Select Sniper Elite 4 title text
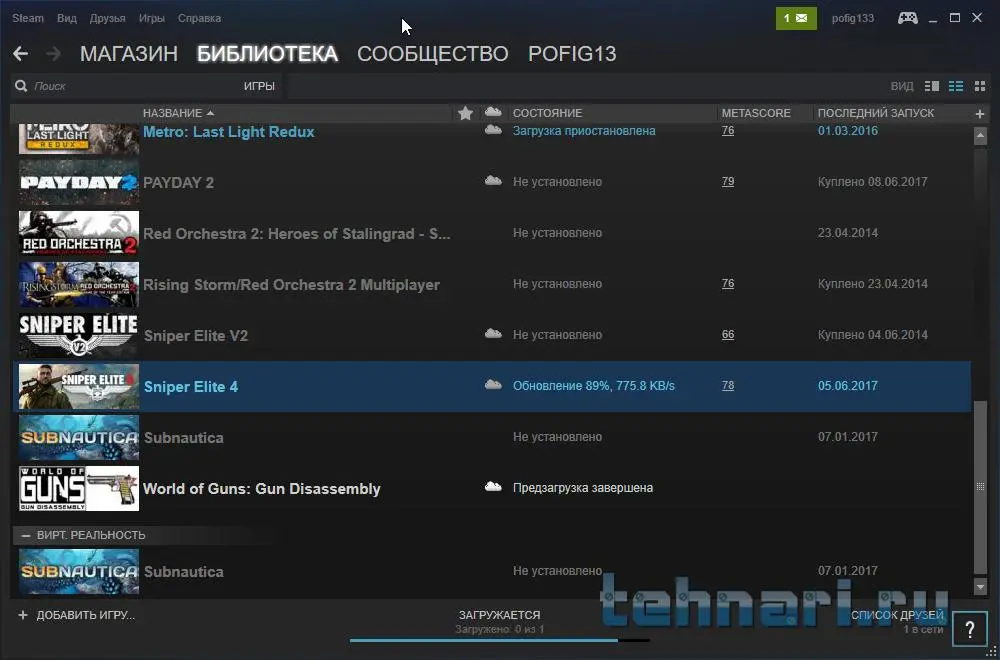 click(x=191, y=387)
